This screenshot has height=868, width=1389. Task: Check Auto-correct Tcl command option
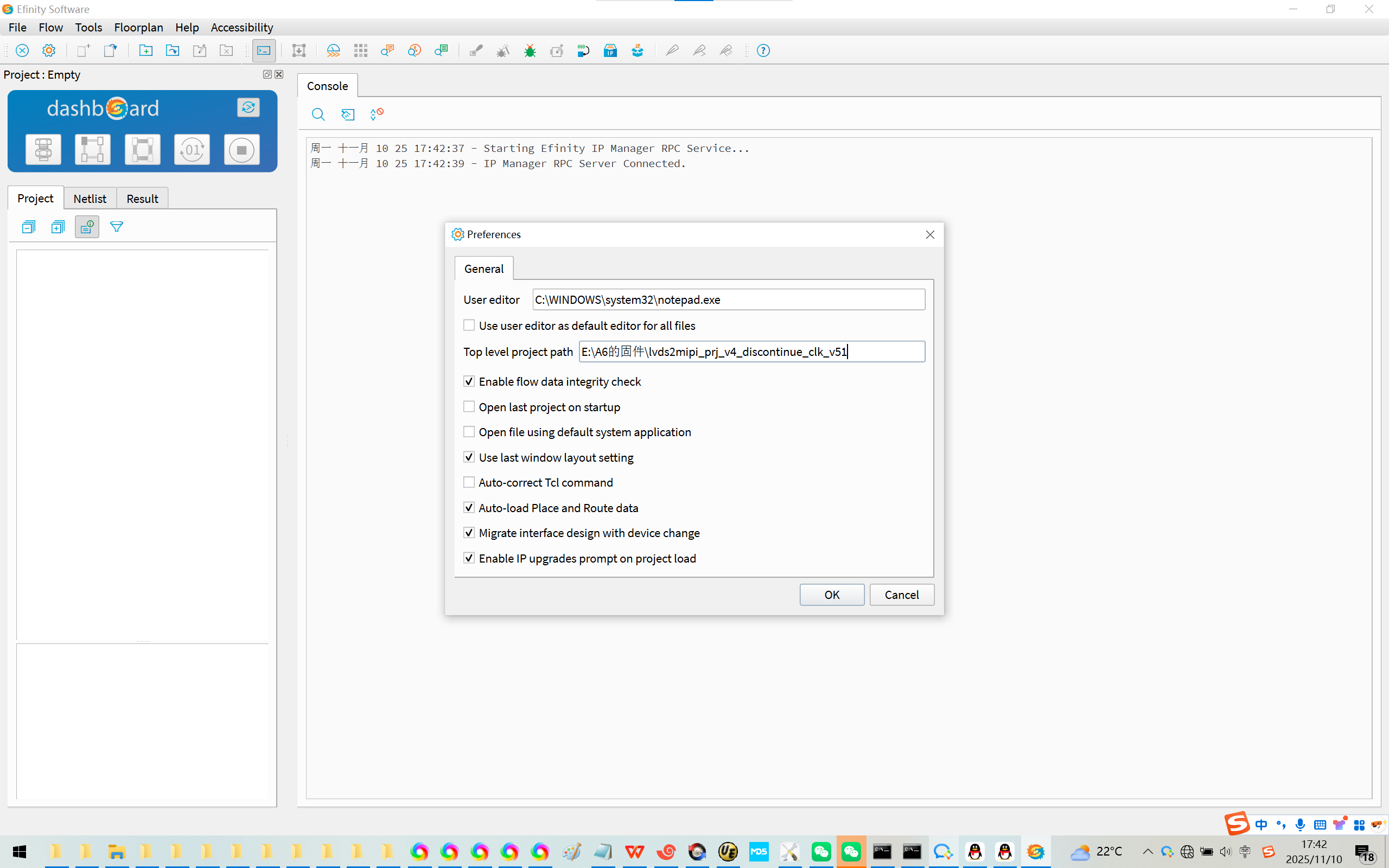tap(469, 483)
